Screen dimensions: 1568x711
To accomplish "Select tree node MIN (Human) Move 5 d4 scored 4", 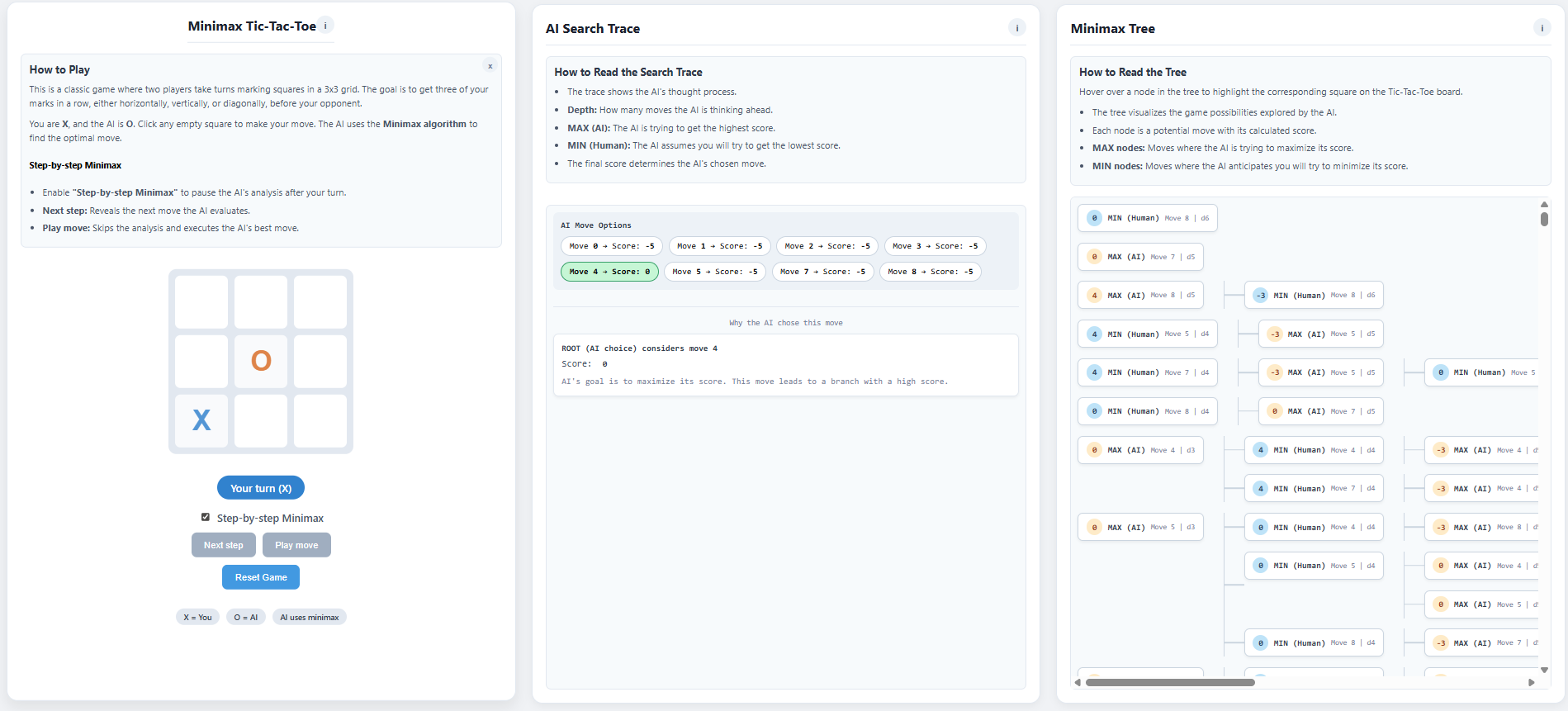I will click(x=1148, y=334).
